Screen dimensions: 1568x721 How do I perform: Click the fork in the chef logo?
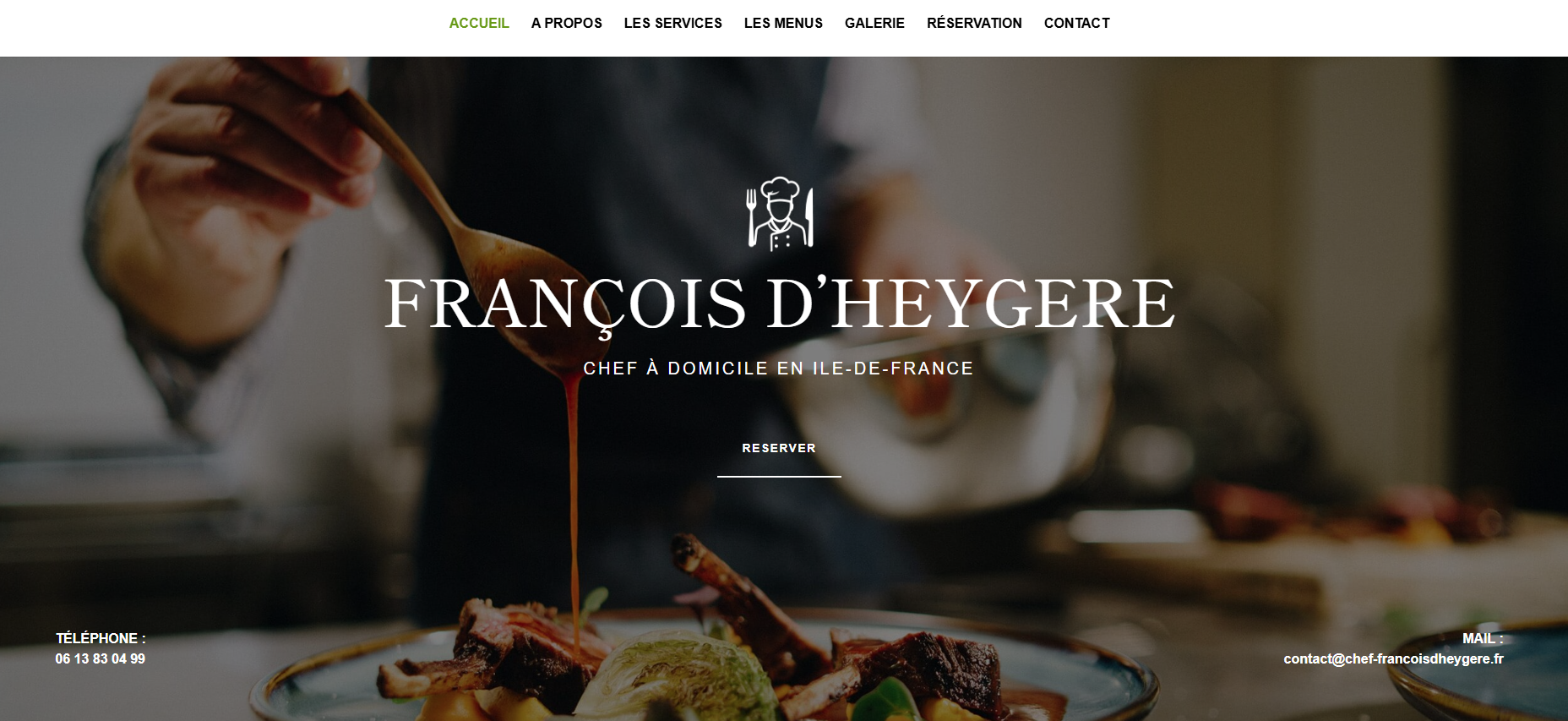pyautogui.click(x=751, y=216)
